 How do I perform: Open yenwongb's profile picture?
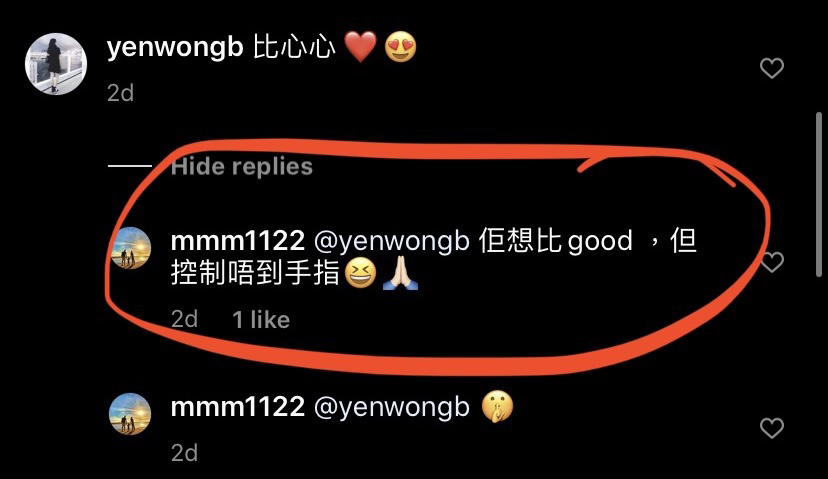55,64
